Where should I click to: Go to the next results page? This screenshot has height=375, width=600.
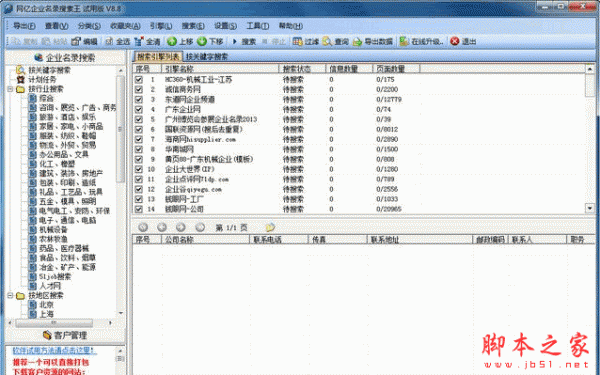point(181,227)
